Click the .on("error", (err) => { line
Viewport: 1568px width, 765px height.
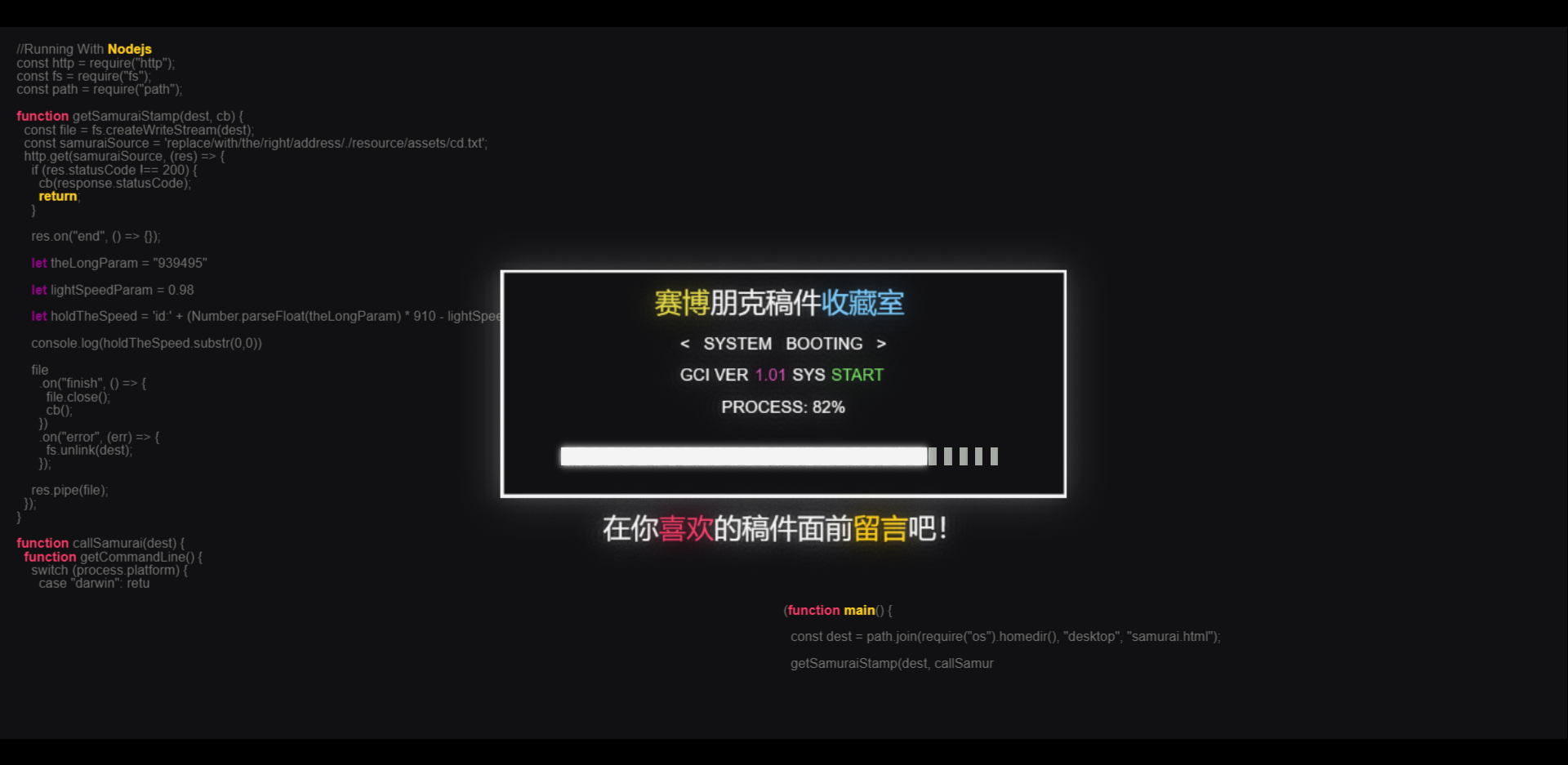99,437
